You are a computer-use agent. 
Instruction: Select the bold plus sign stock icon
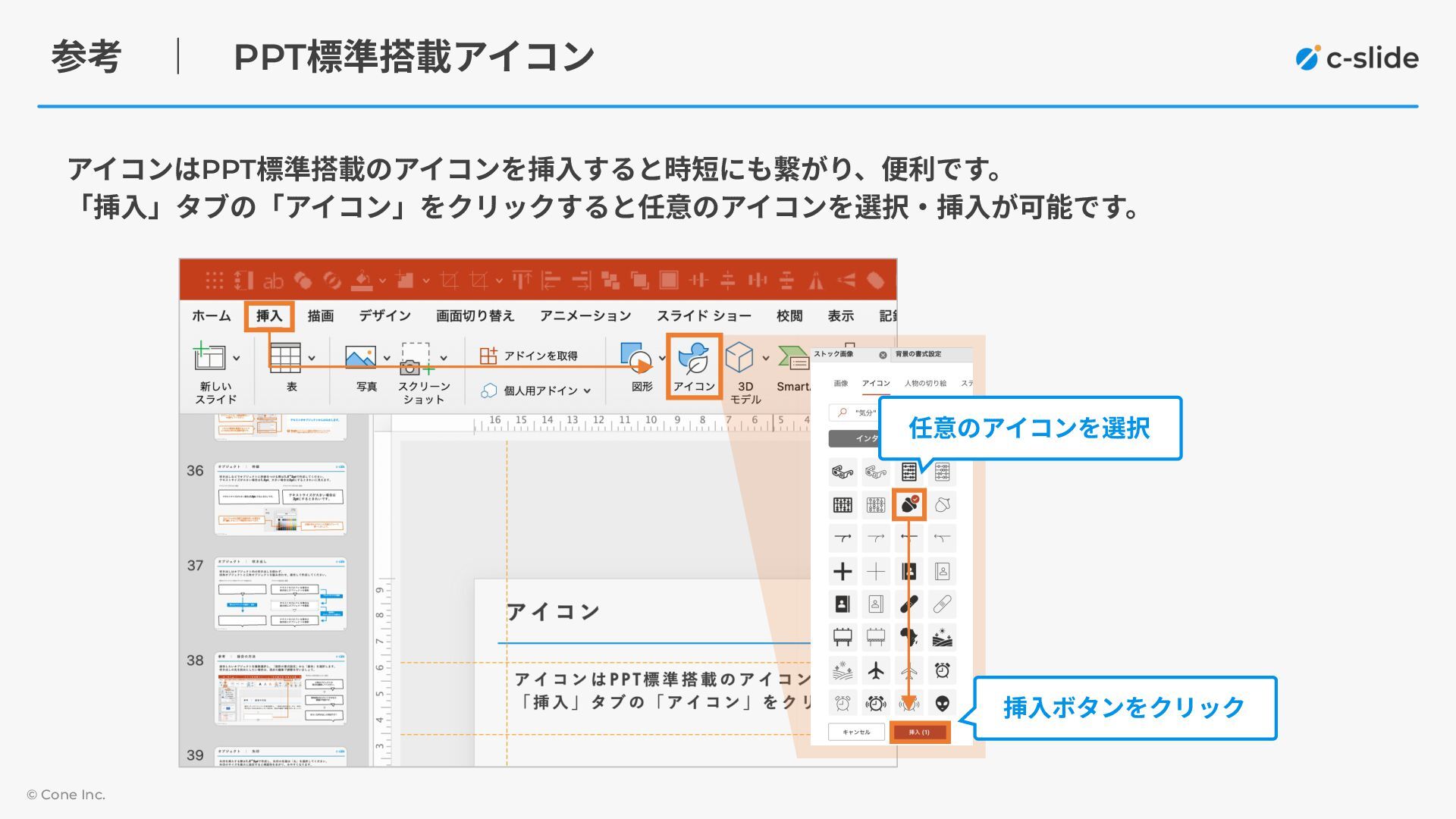tap(843, 571)
